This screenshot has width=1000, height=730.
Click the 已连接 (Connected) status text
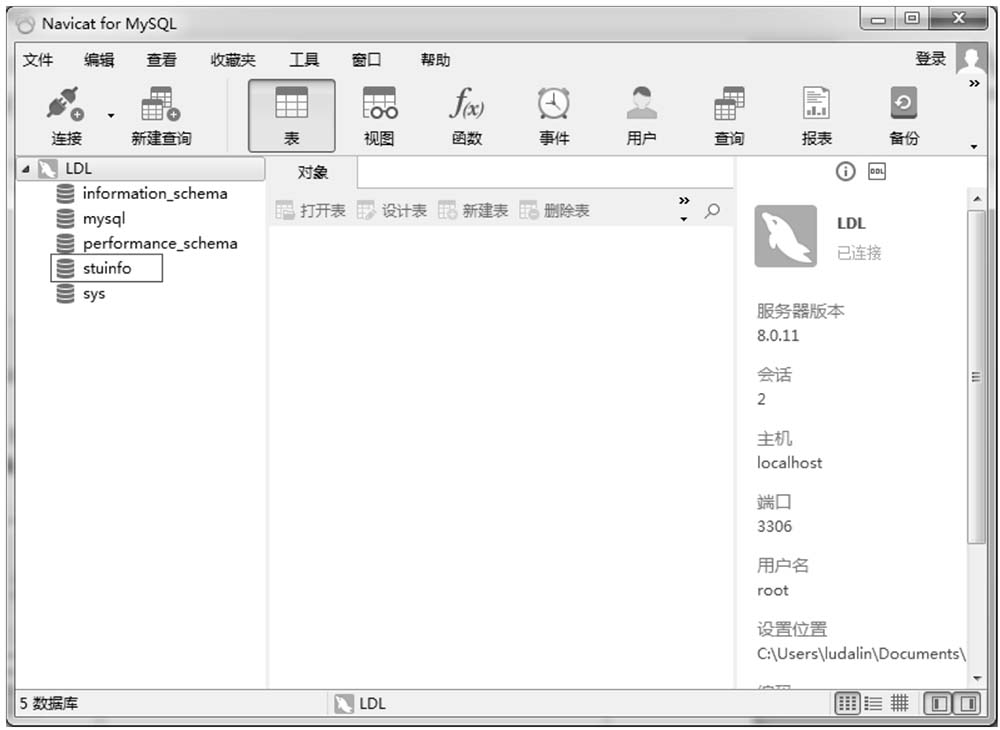[859, 253]
